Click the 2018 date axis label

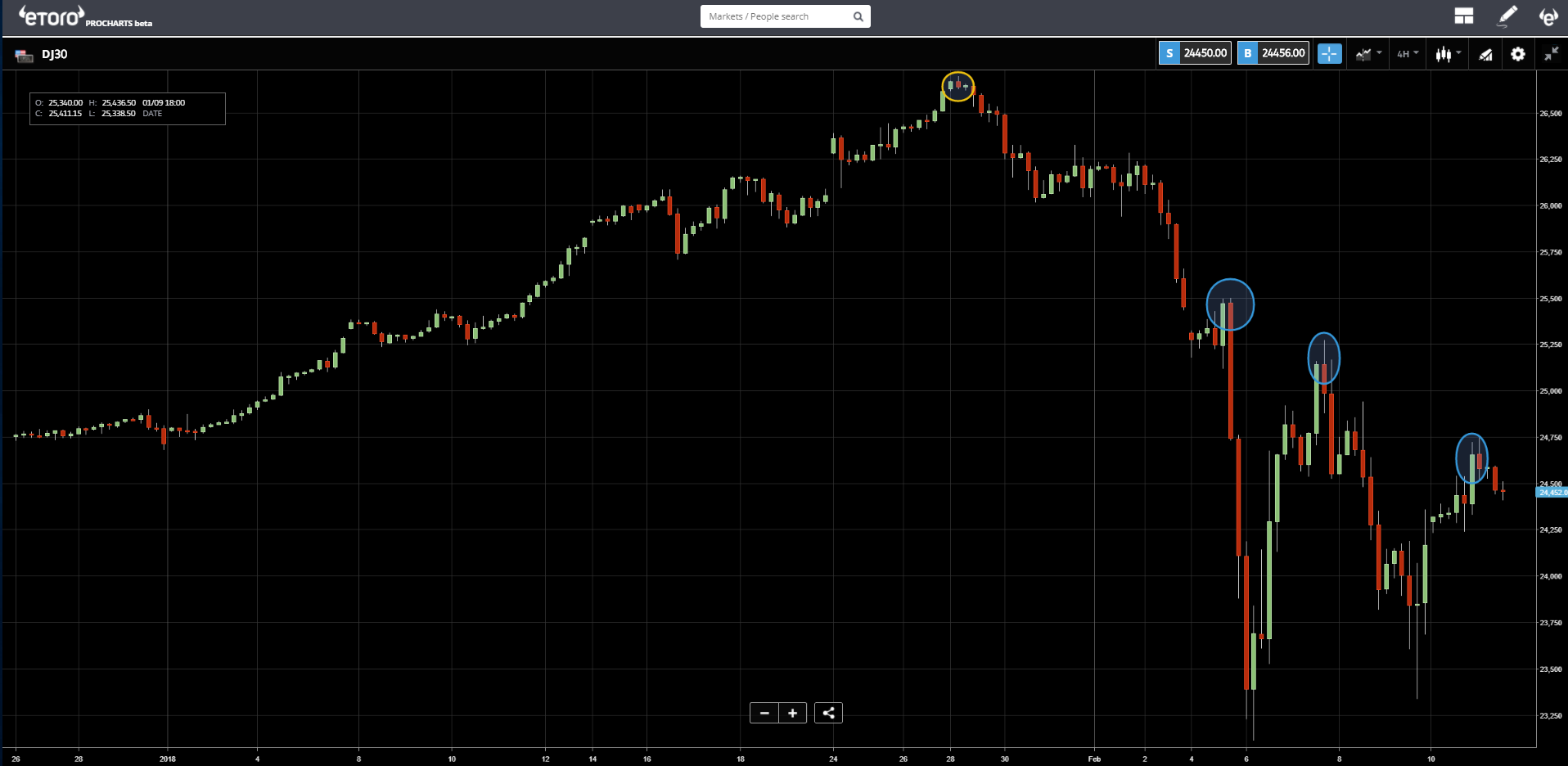[168, 759]
